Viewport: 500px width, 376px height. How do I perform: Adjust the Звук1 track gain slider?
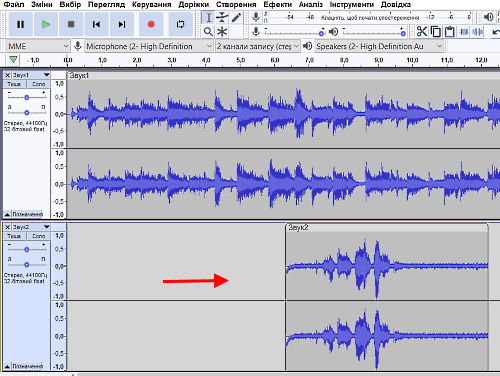click(27, 97)
